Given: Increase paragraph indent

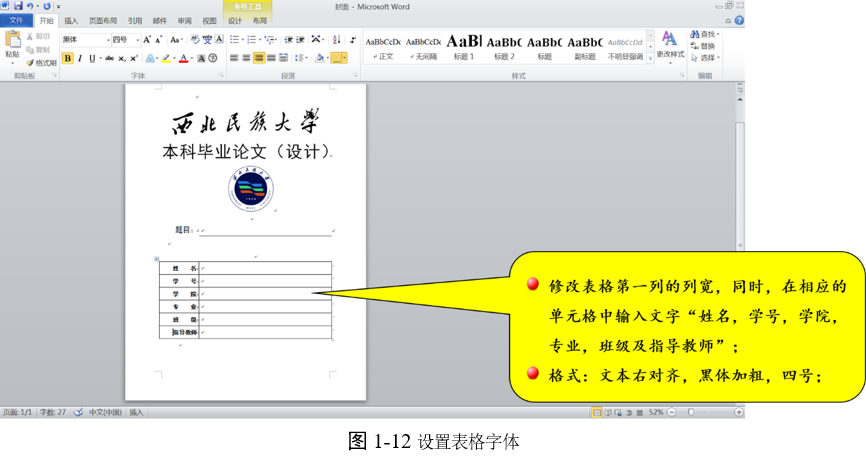Looking at the screenshot, I should tap(300, 40).
